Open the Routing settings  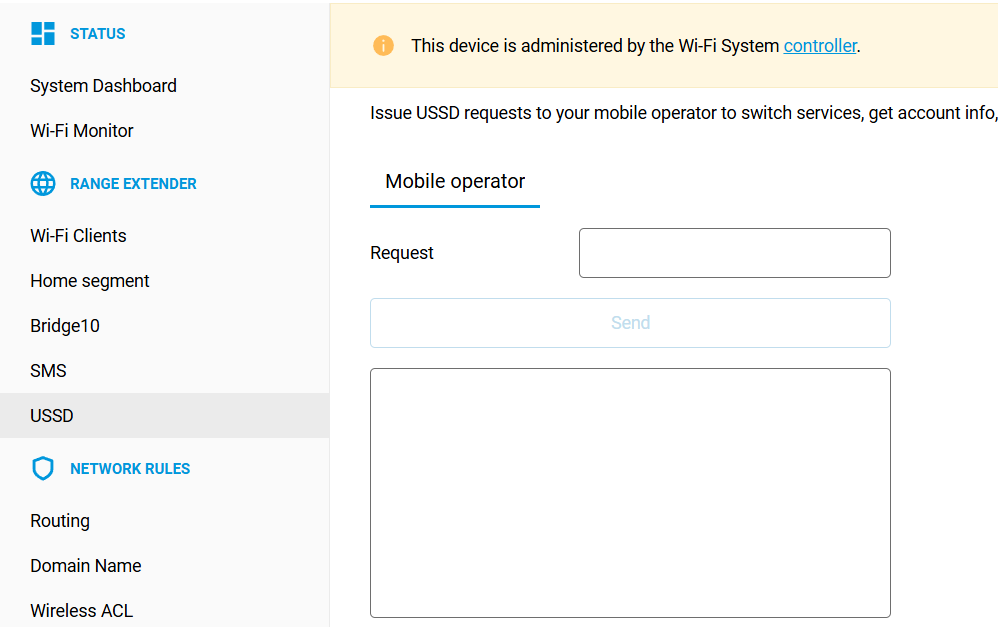click(60, 520)
